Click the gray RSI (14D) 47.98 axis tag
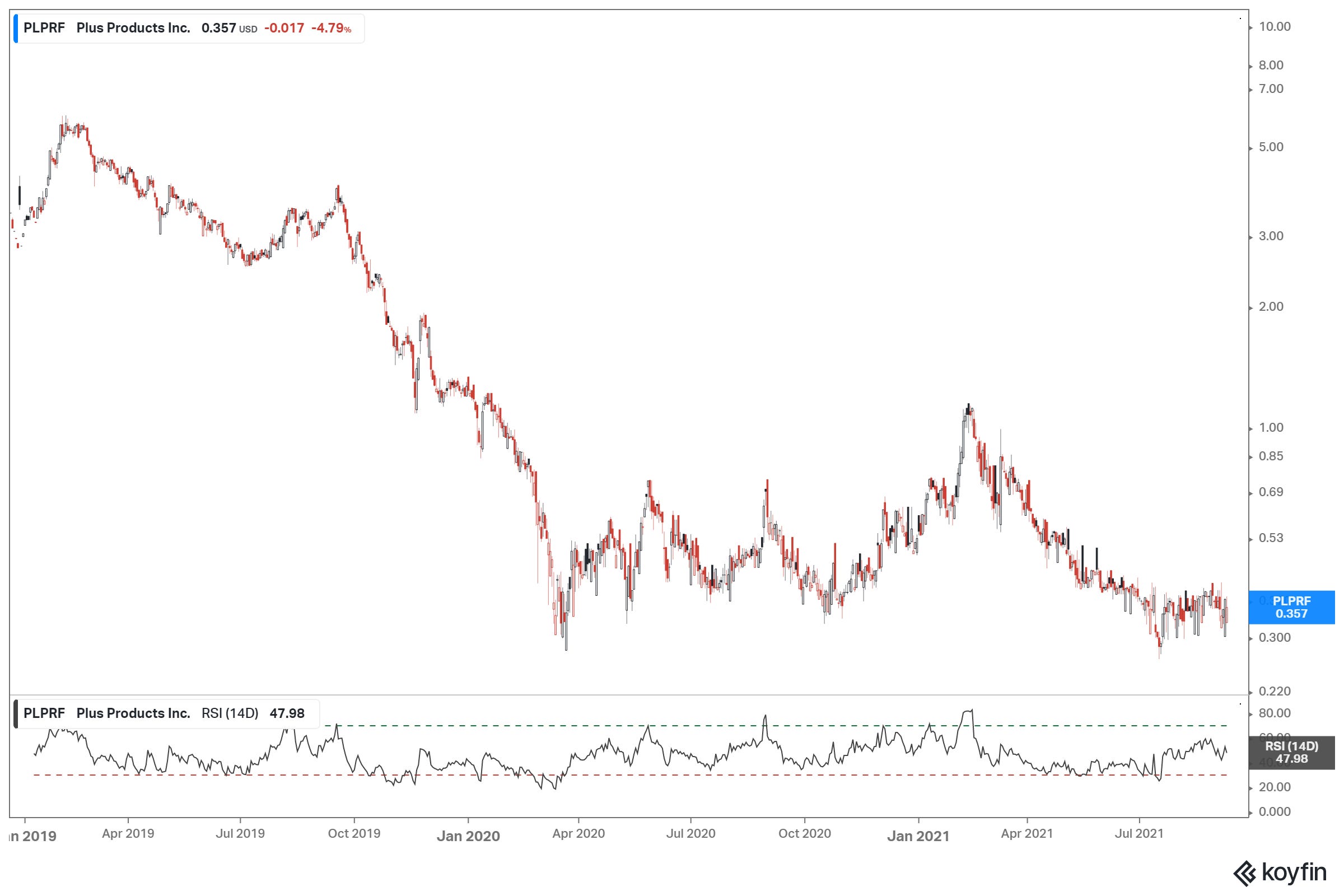This screenshot has height=896, width=1344. click(x=1291, y=753)
